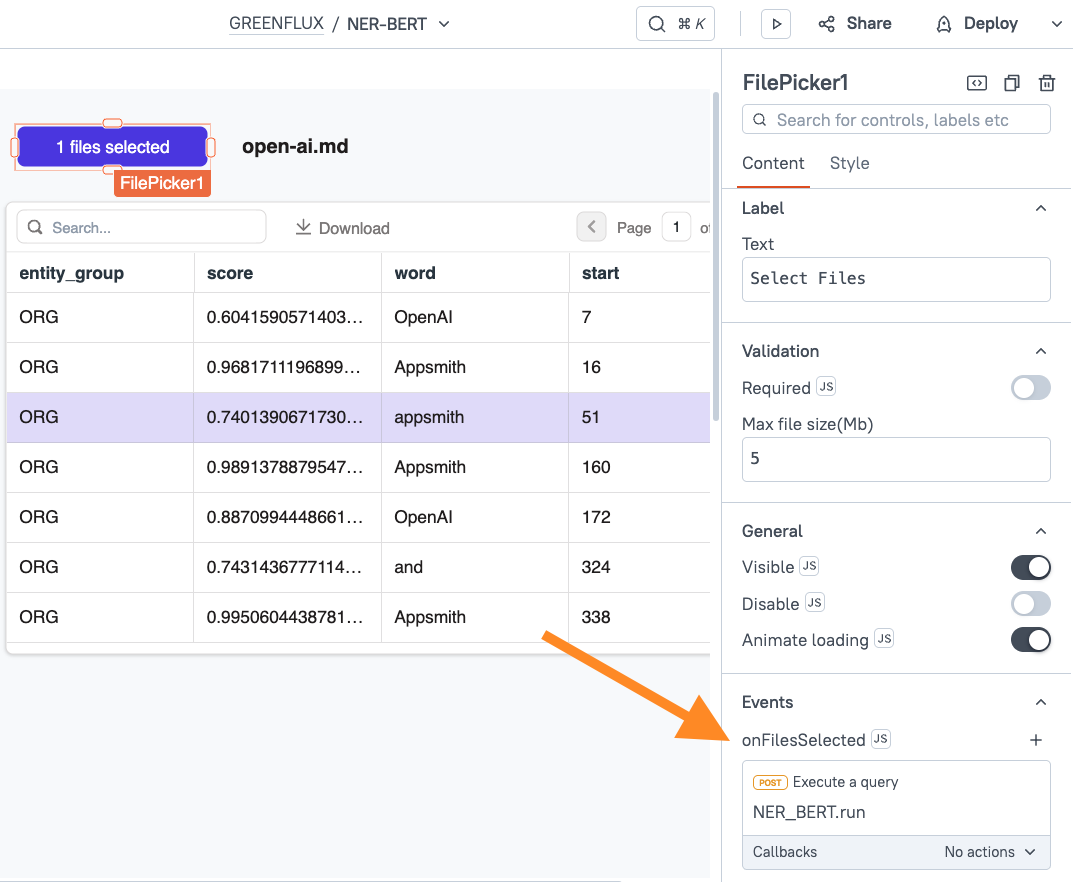The image size is (1073, 882).
Task: Collapse the Validation section
Action: tap(1040, 351)
